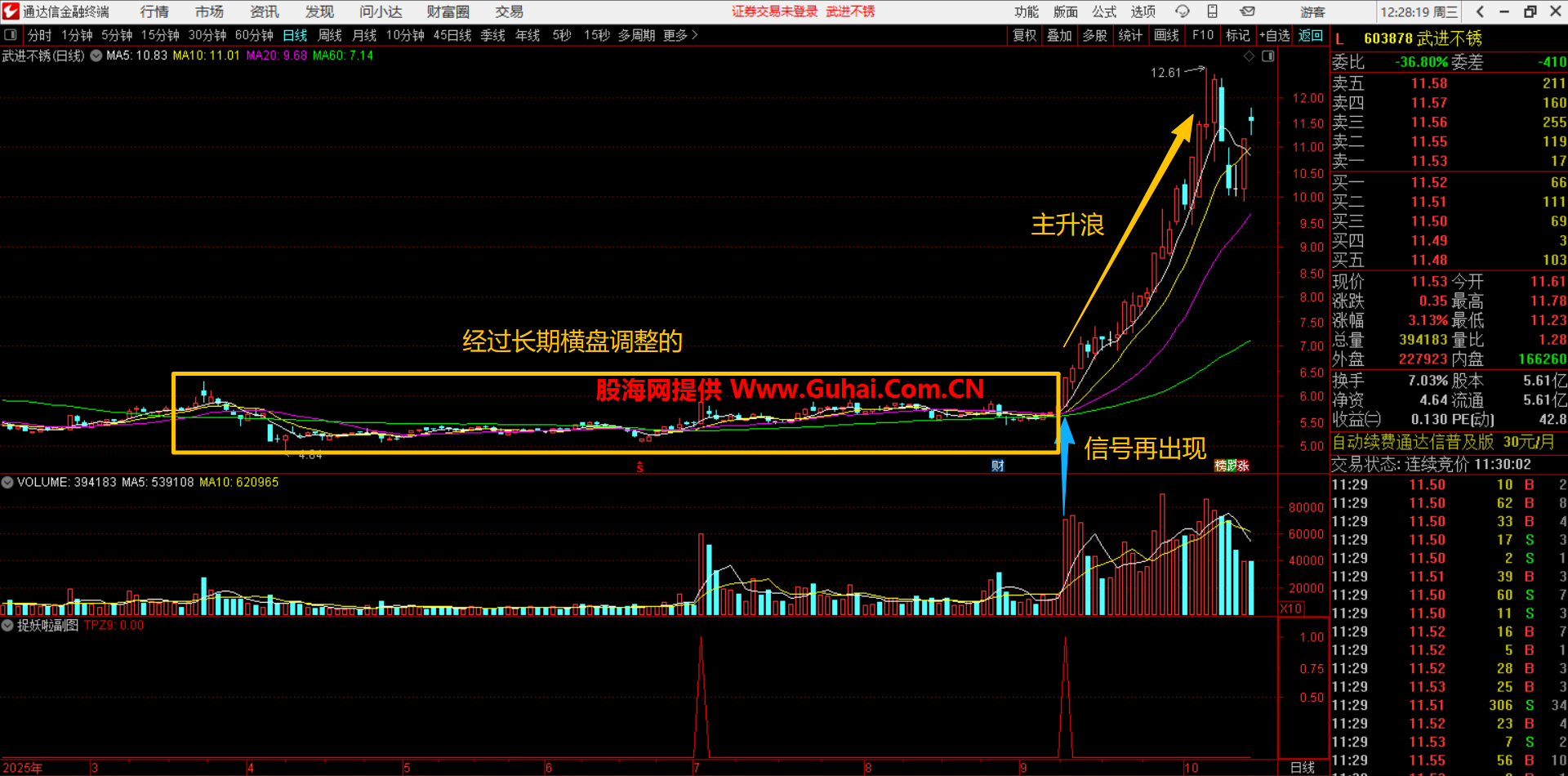Open the mobile phone icon in title bar
1568x776 pixels.
tap(1213, 11)
